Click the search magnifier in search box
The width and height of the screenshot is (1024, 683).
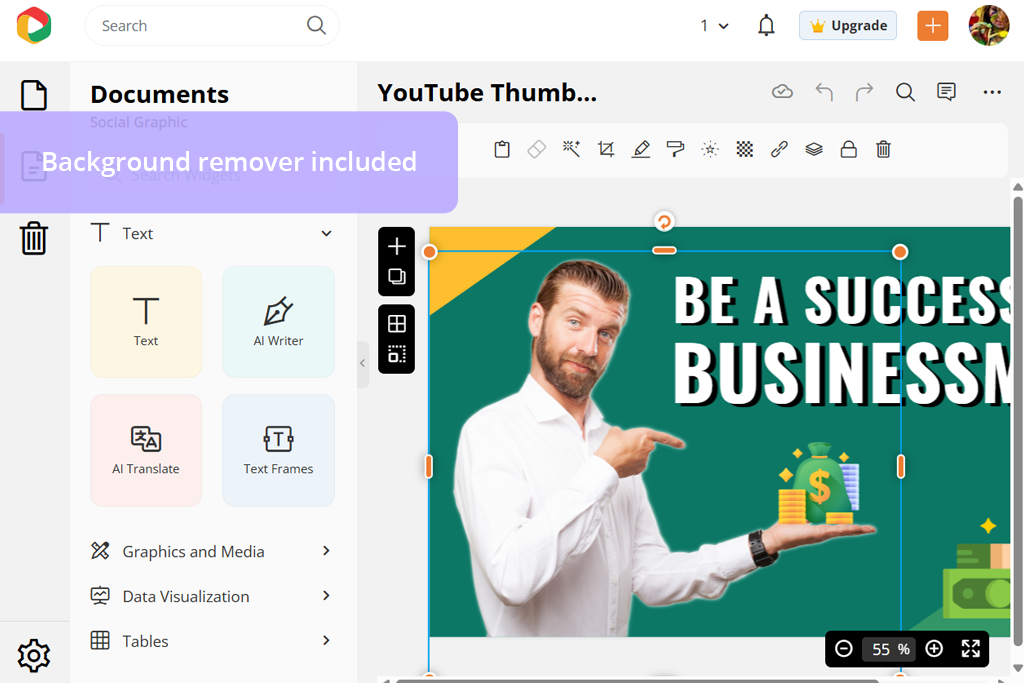click(x=316, y=25)
